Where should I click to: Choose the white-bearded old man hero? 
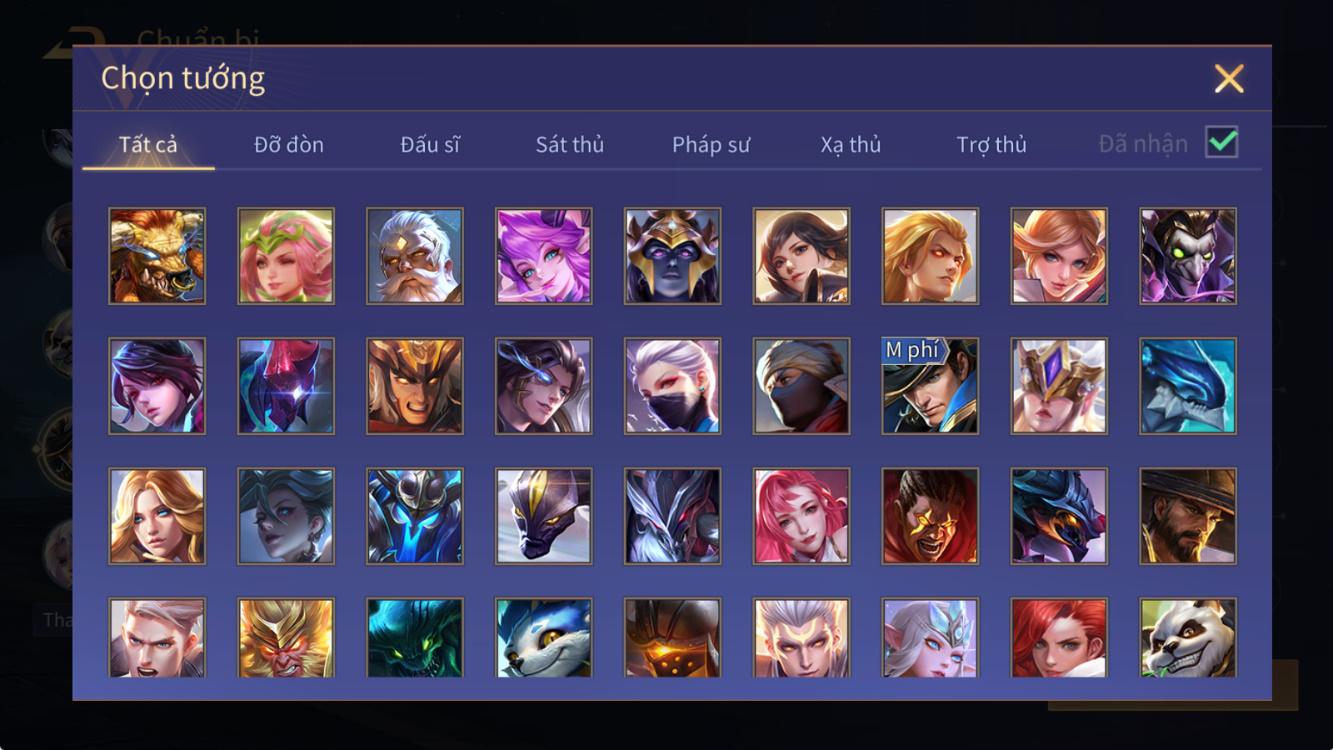415,256
